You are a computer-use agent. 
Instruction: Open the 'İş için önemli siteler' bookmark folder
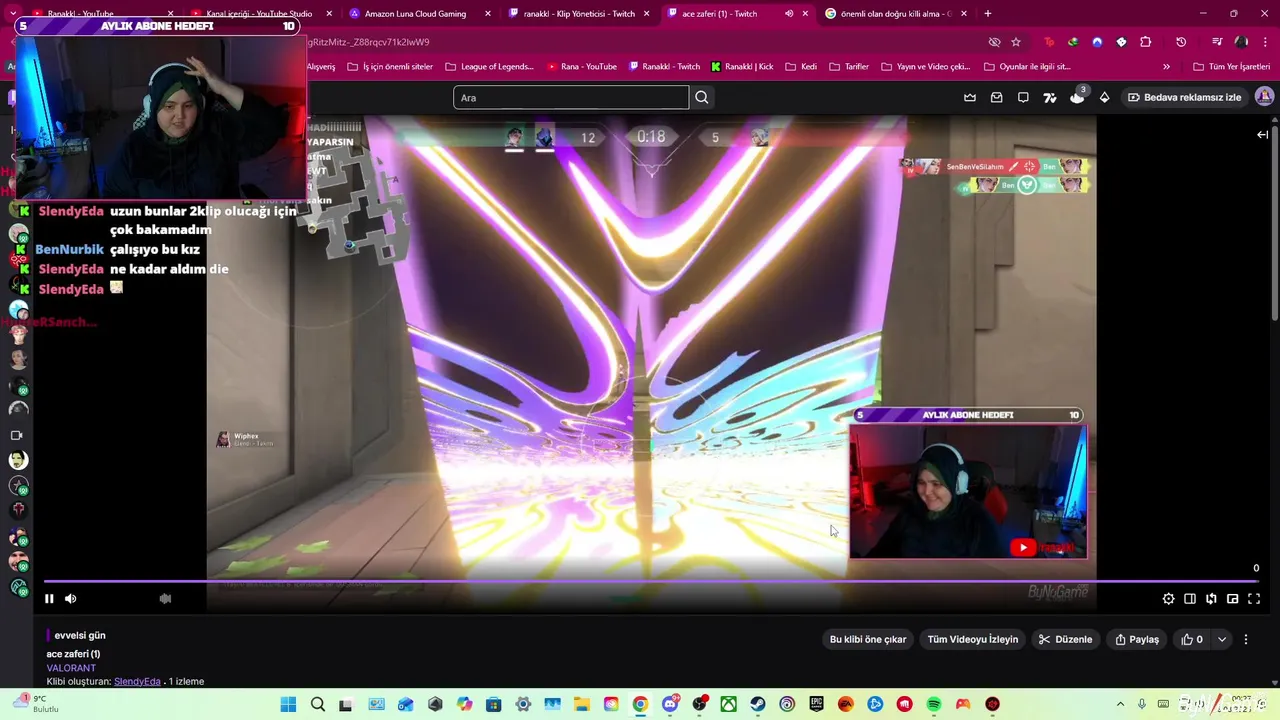[x=389, y=67]
